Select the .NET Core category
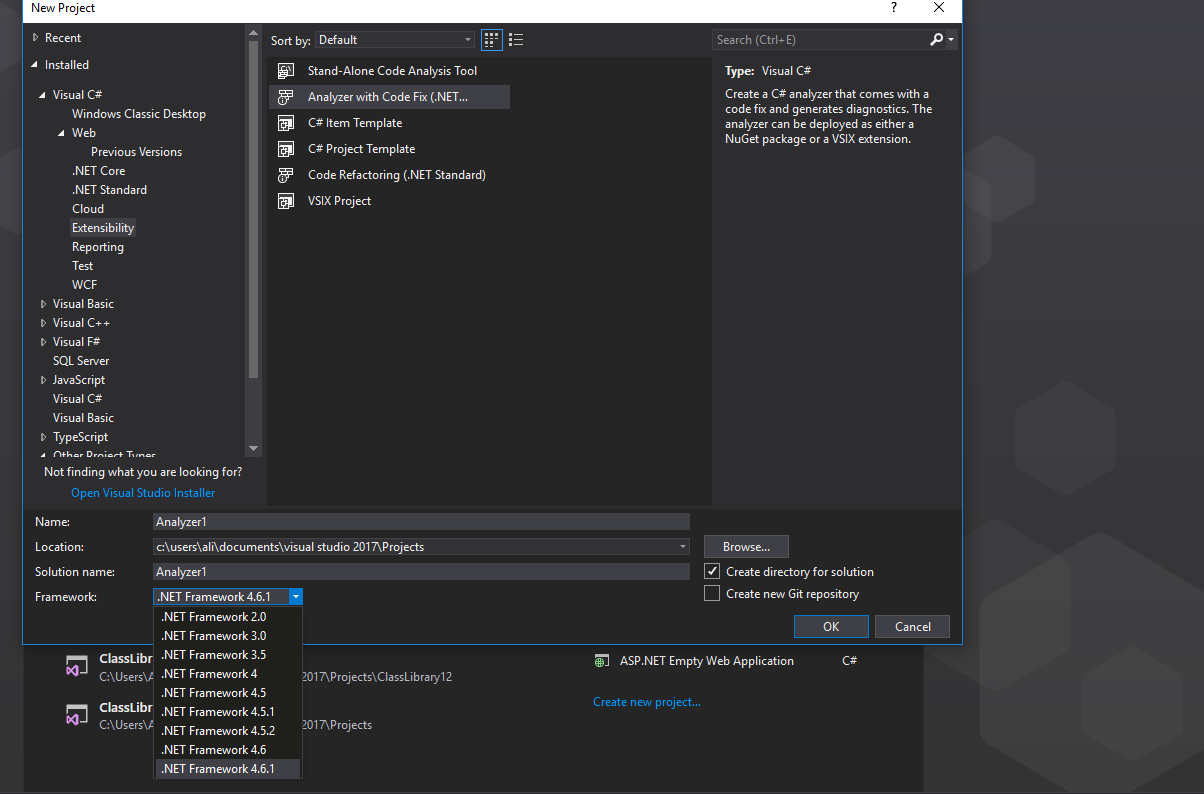The width and height of the screenshot is (1204, 794). coord(99,170)
